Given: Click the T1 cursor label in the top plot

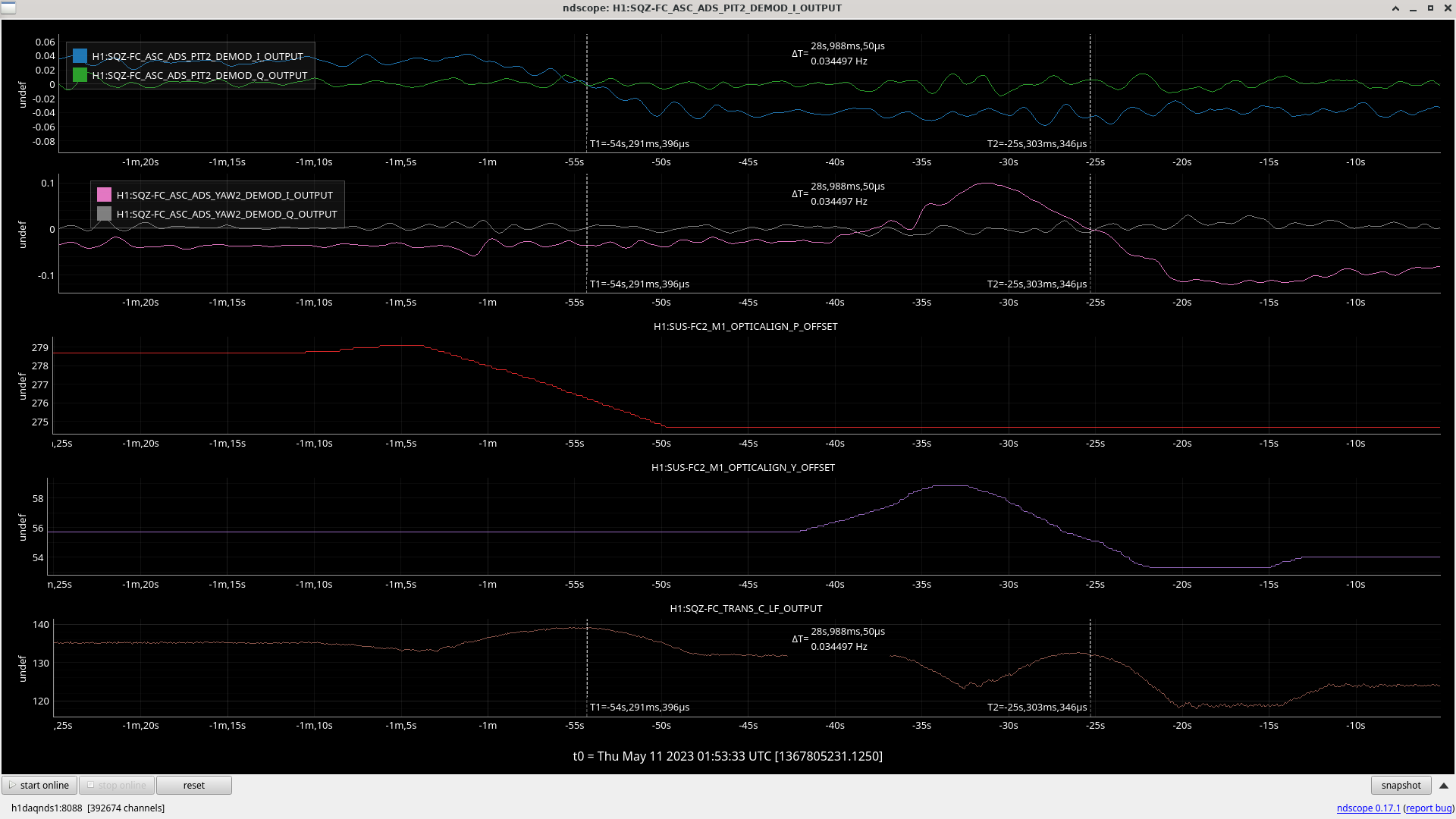Looking at the screenshot, I should [x=639, y=143].
